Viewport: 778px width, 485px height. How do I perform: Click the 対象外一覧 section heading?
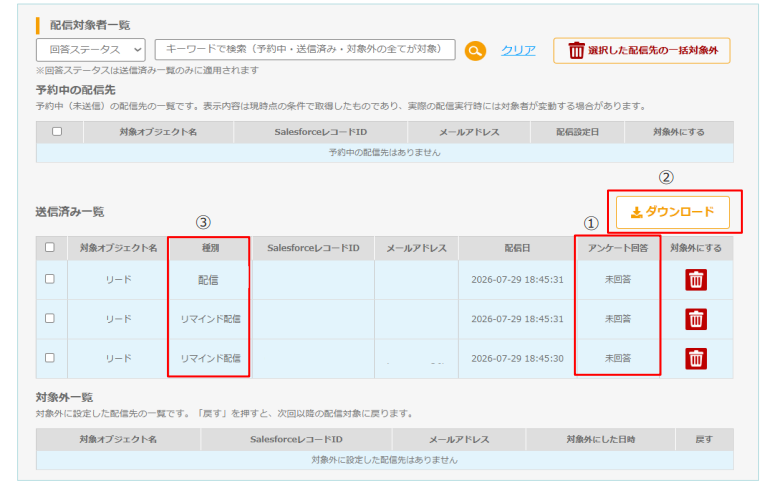tap(65, 397)
